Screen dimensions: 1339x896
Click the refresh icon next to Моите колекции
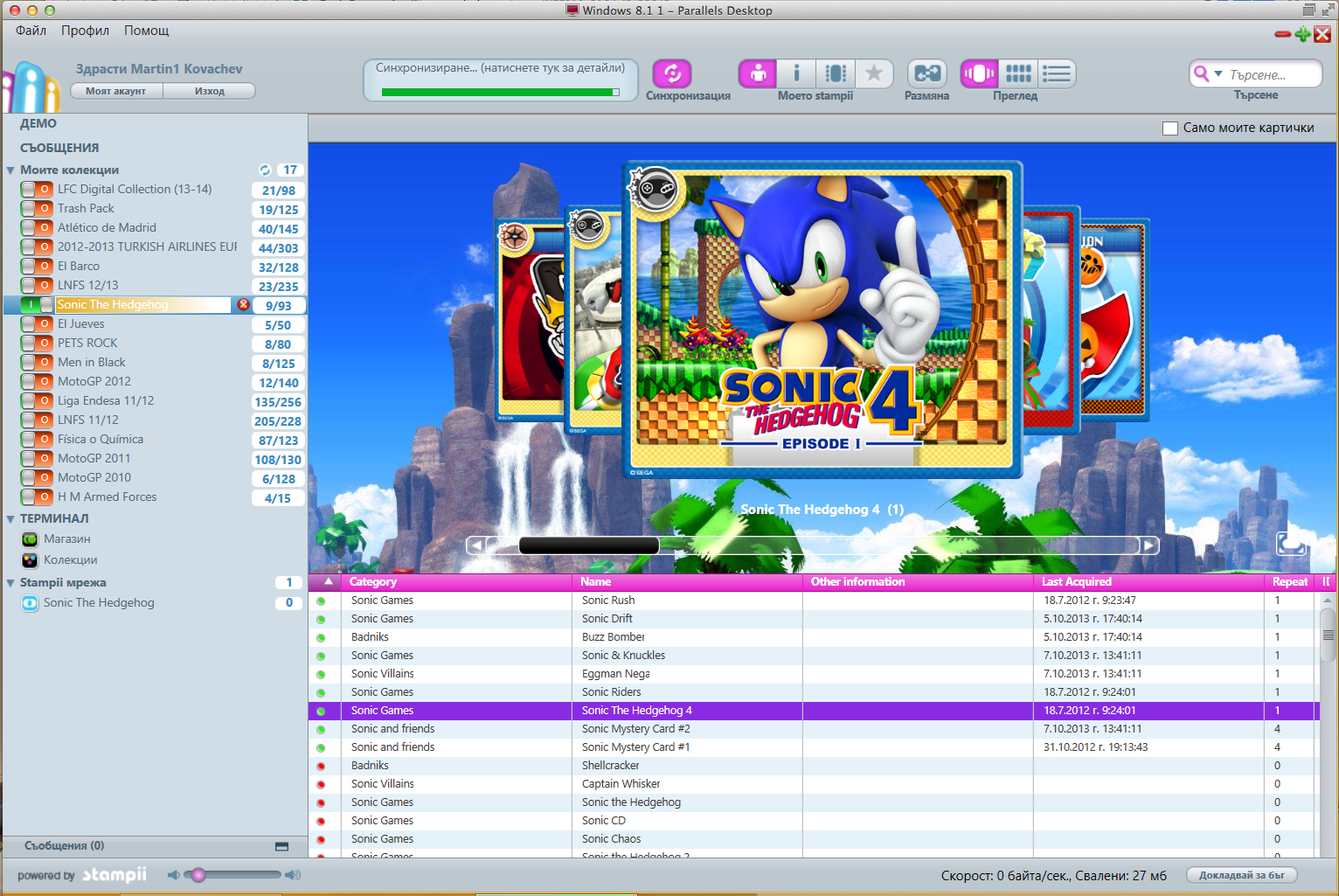point(265,170)
